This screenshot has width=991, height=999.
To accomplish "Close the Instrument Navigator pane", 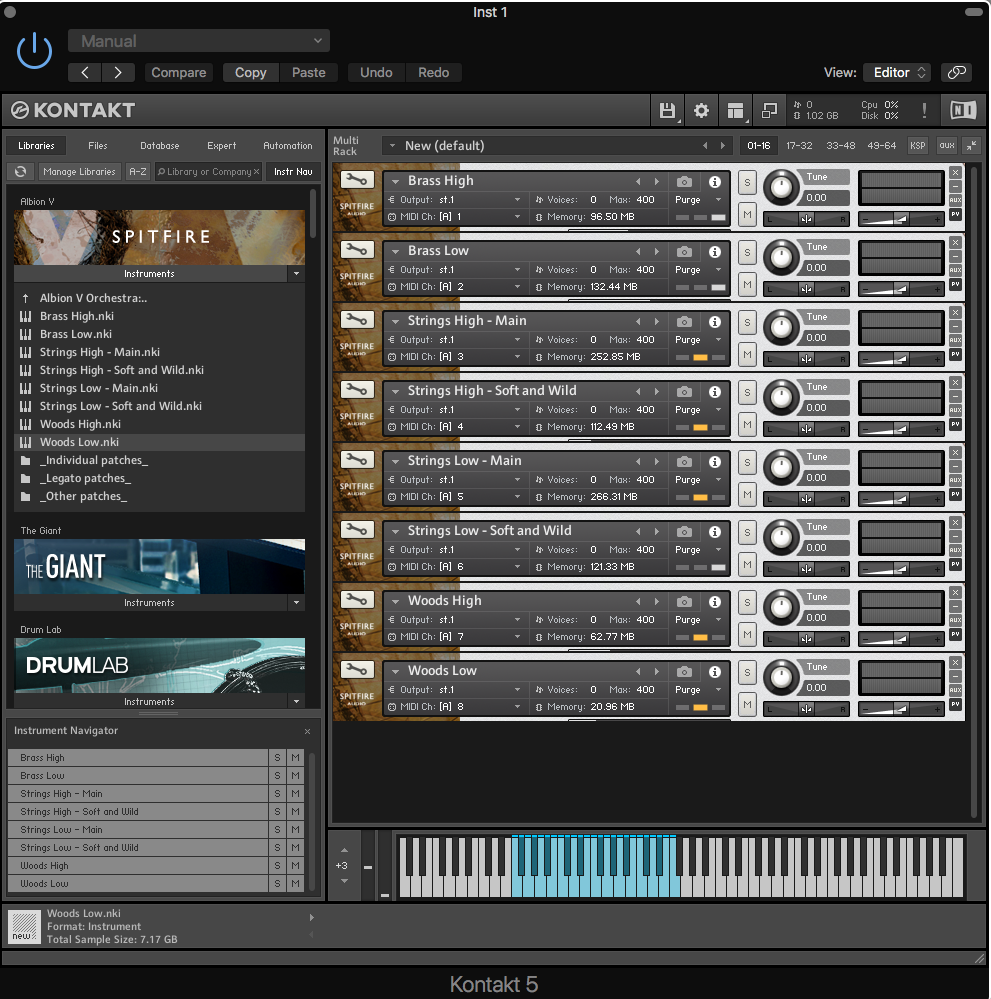I will tap(307, 731).
